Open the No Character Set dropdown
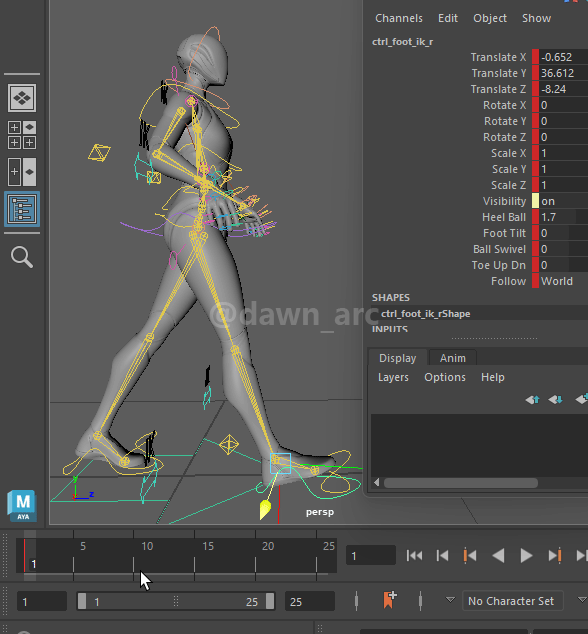 point(512,601)
